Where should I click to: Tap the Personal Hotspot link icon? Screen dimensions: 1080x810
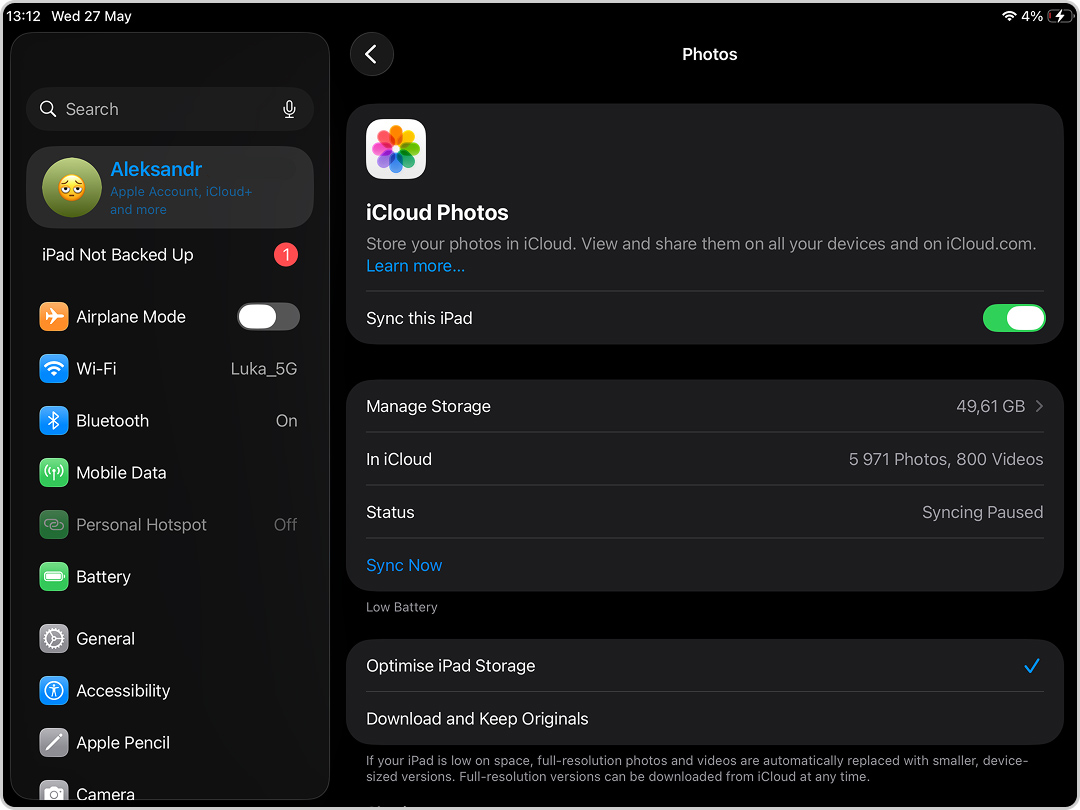point(54,525)
